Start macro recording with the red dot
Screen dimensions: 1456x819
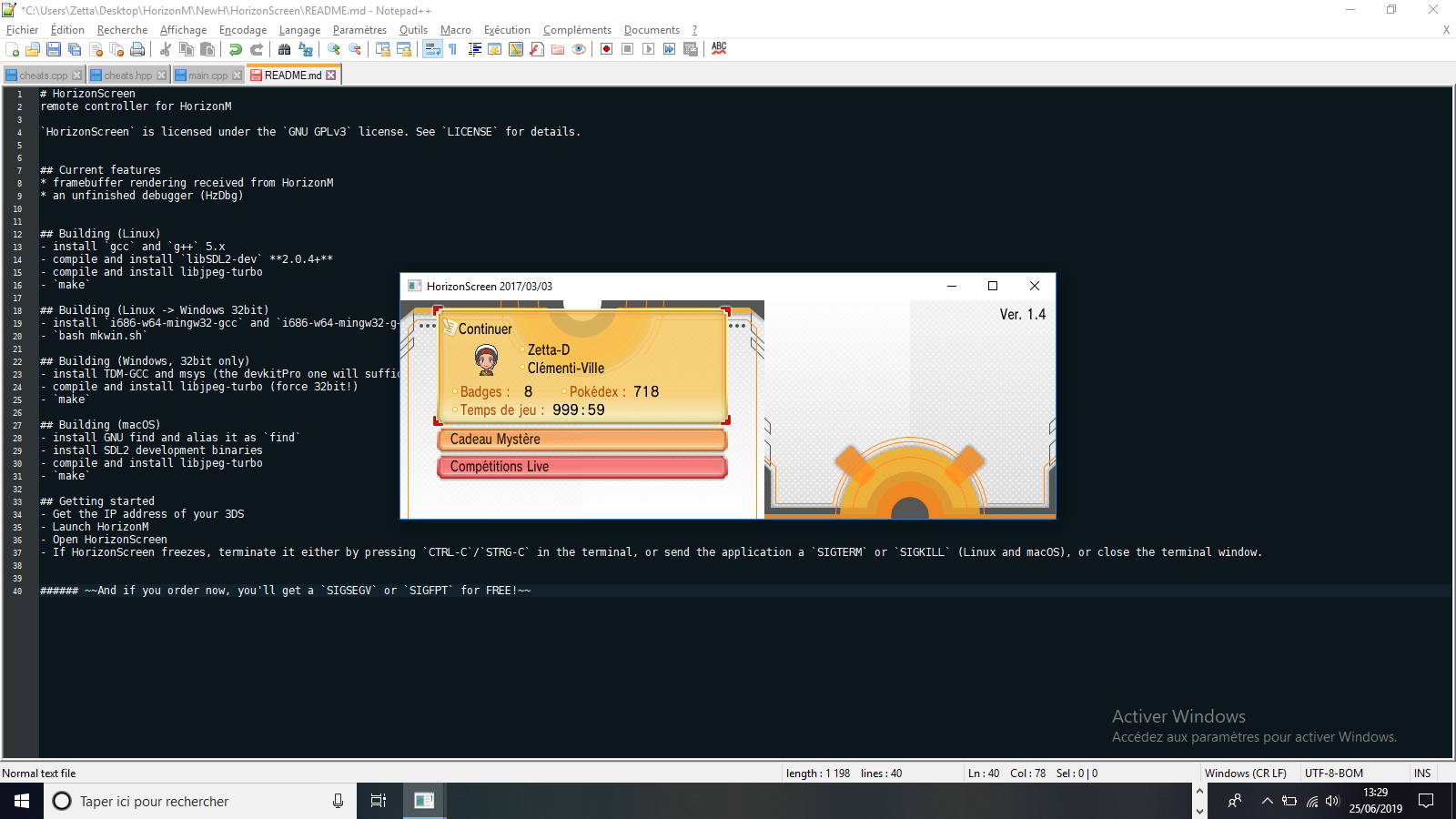tap(607, 49)
